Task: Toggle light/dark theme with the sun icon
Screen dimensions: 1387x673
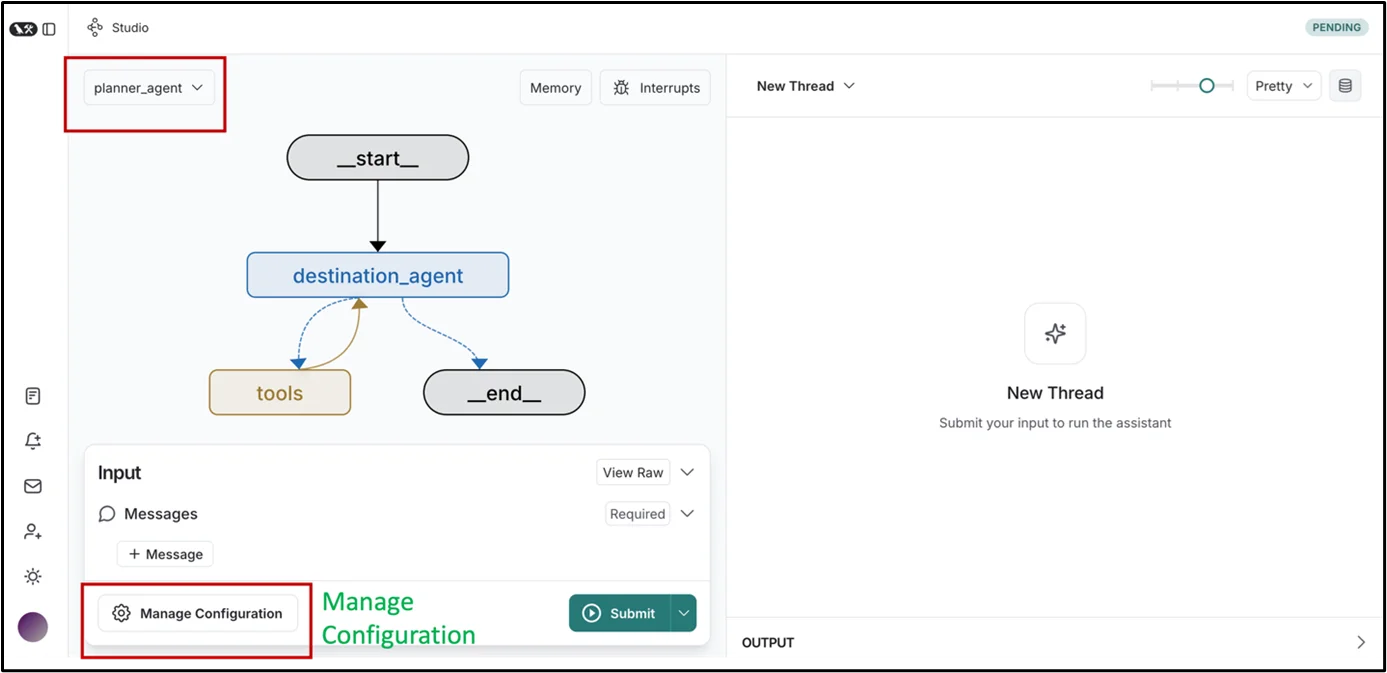Action: pos(33,577)
